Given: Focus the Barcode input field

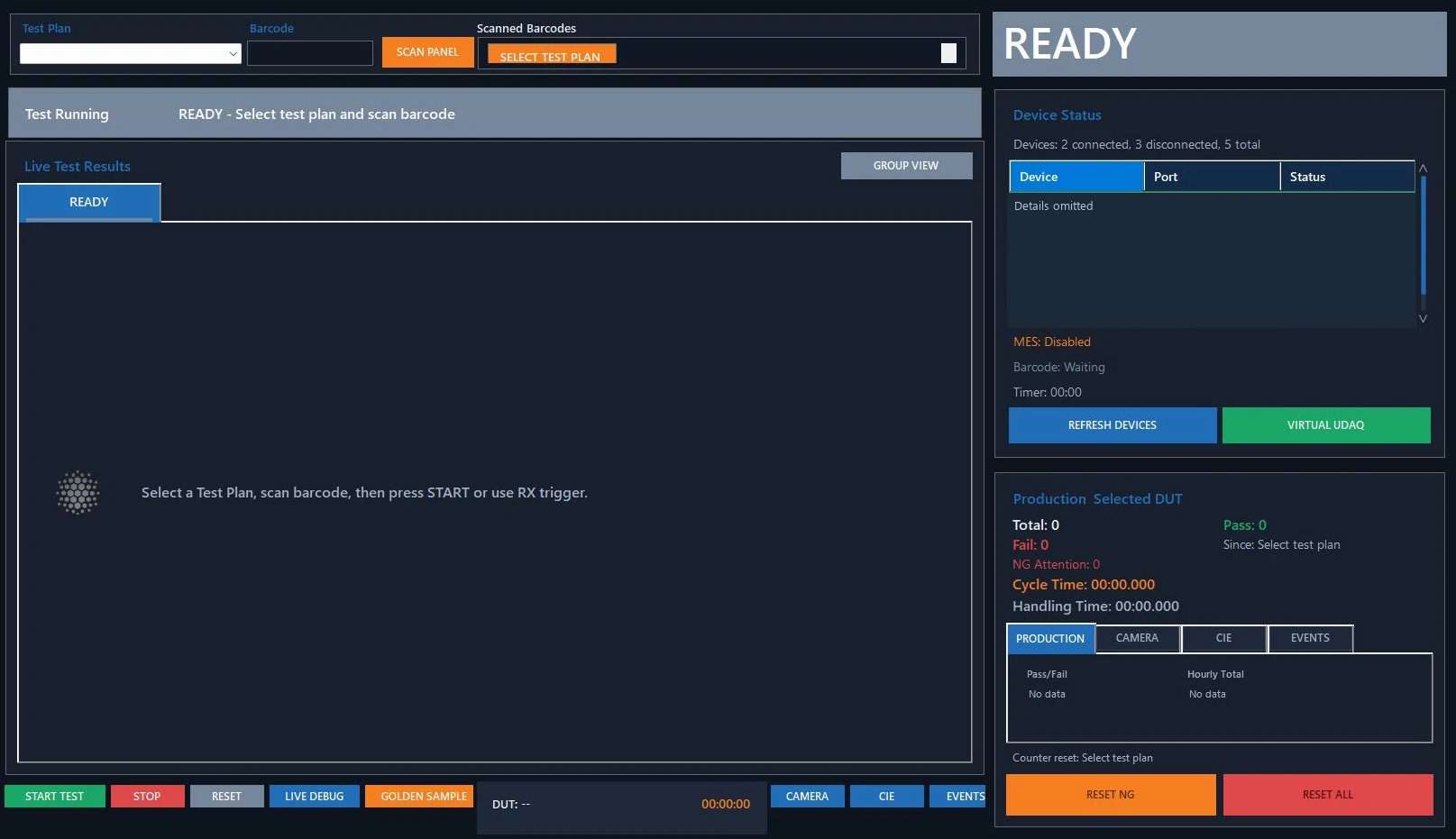Looking at the screenshot, I should click(x=310, y=53).
